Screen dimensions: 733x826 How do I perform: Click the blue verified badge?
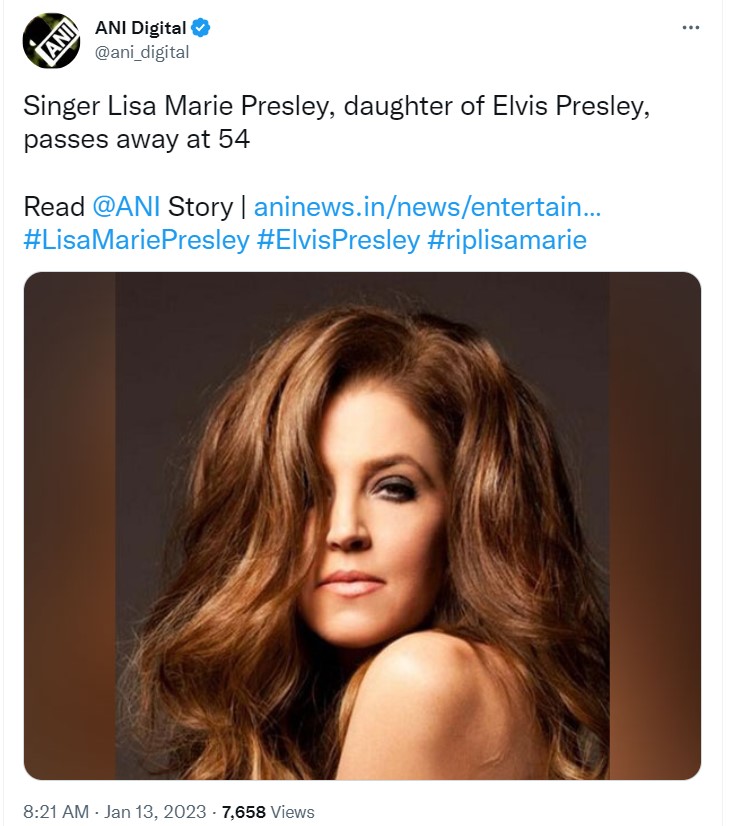(200, 29)
